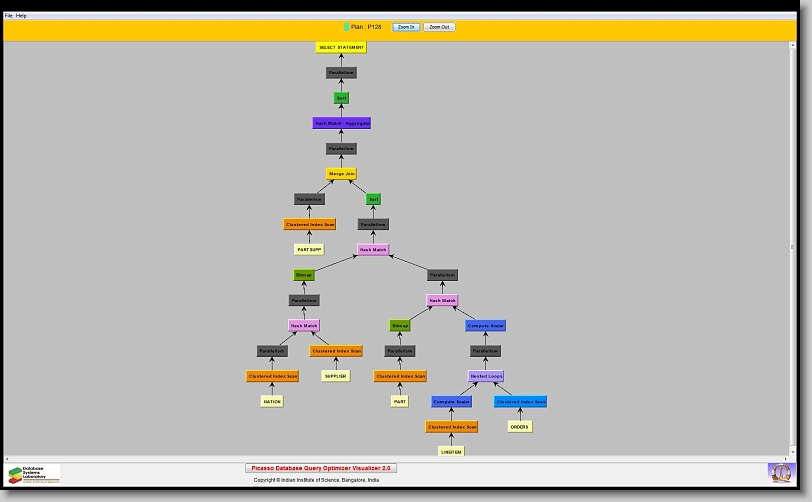Click the Clustered Index Scan above LINEITEM

coord(451,427)
